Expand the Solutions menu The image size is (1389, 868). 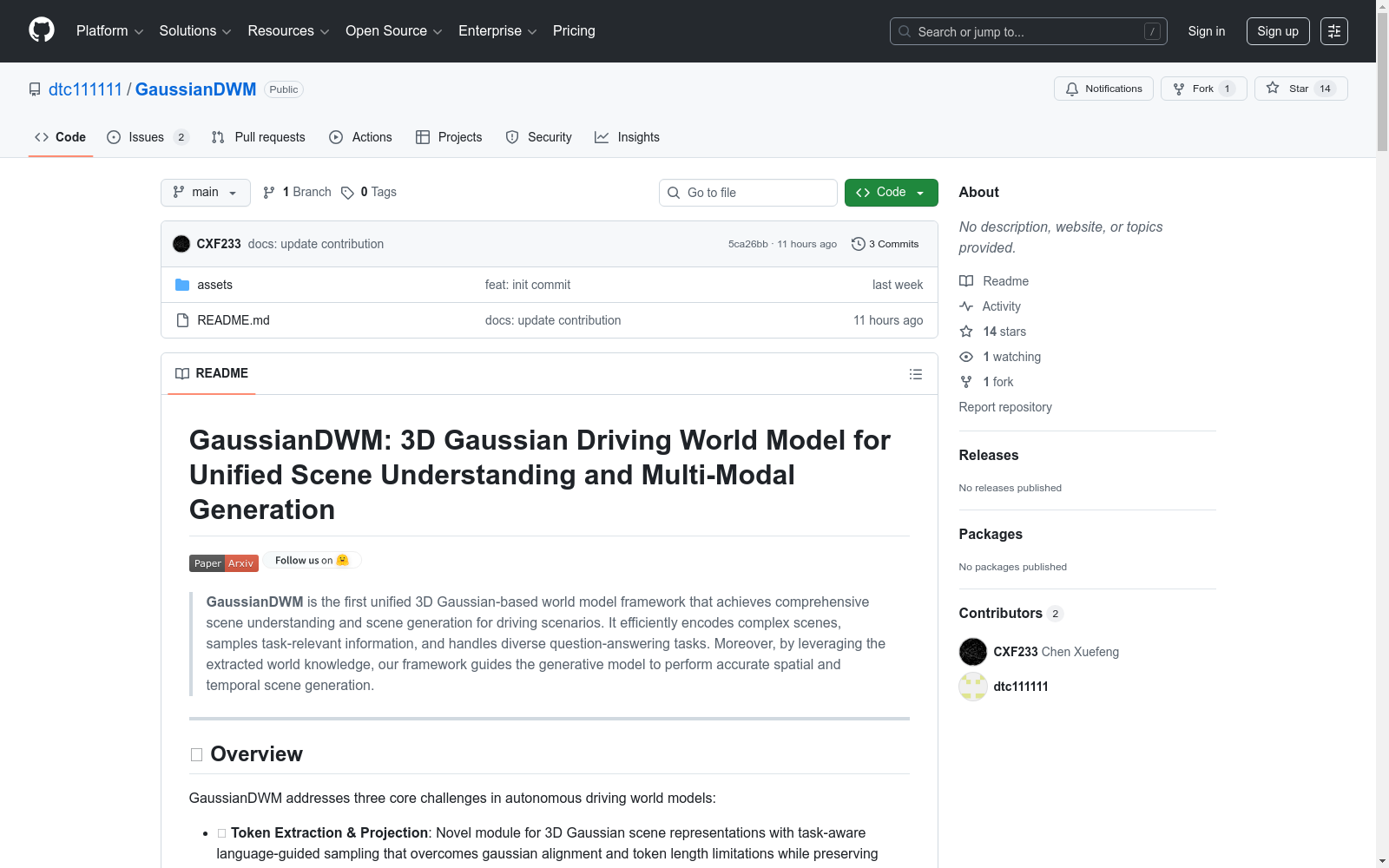tap(195, 31)
